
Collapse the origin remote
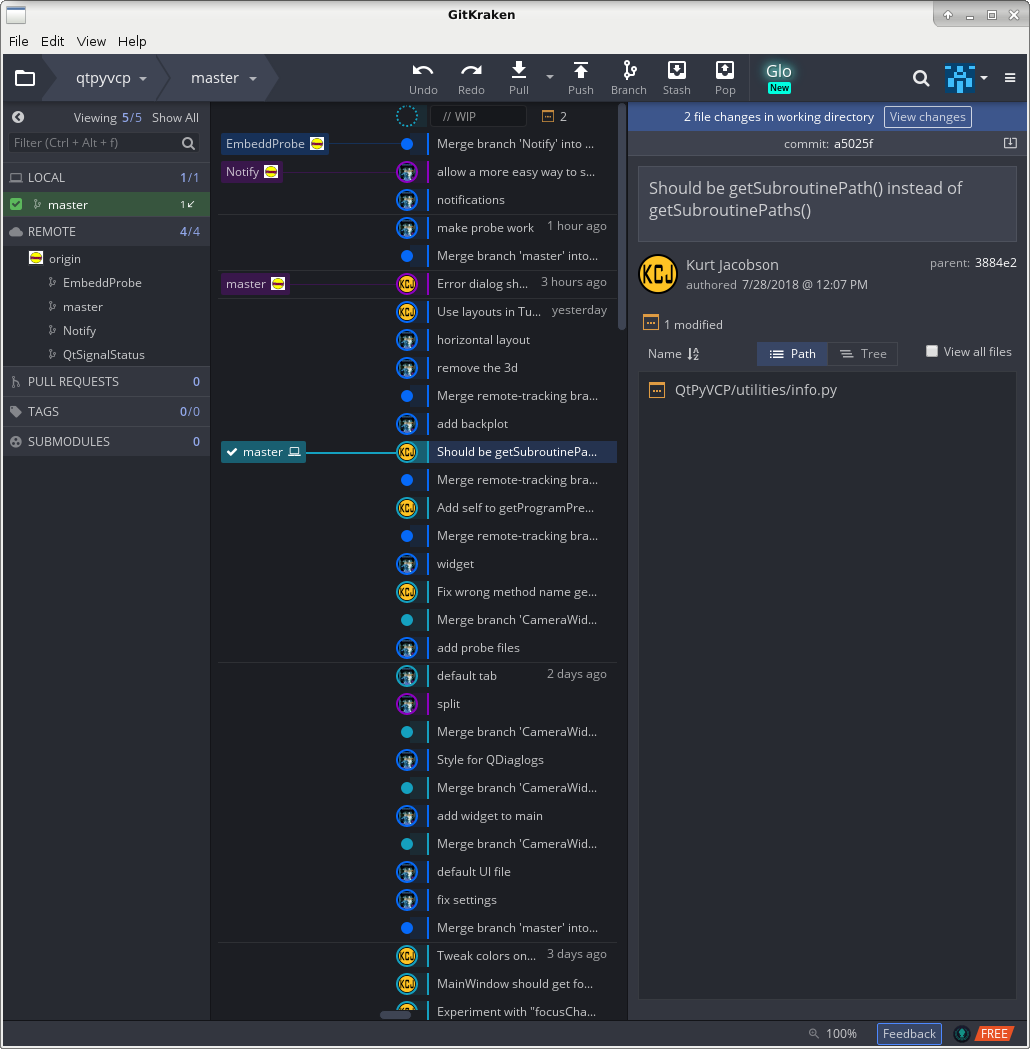[64, 259]
